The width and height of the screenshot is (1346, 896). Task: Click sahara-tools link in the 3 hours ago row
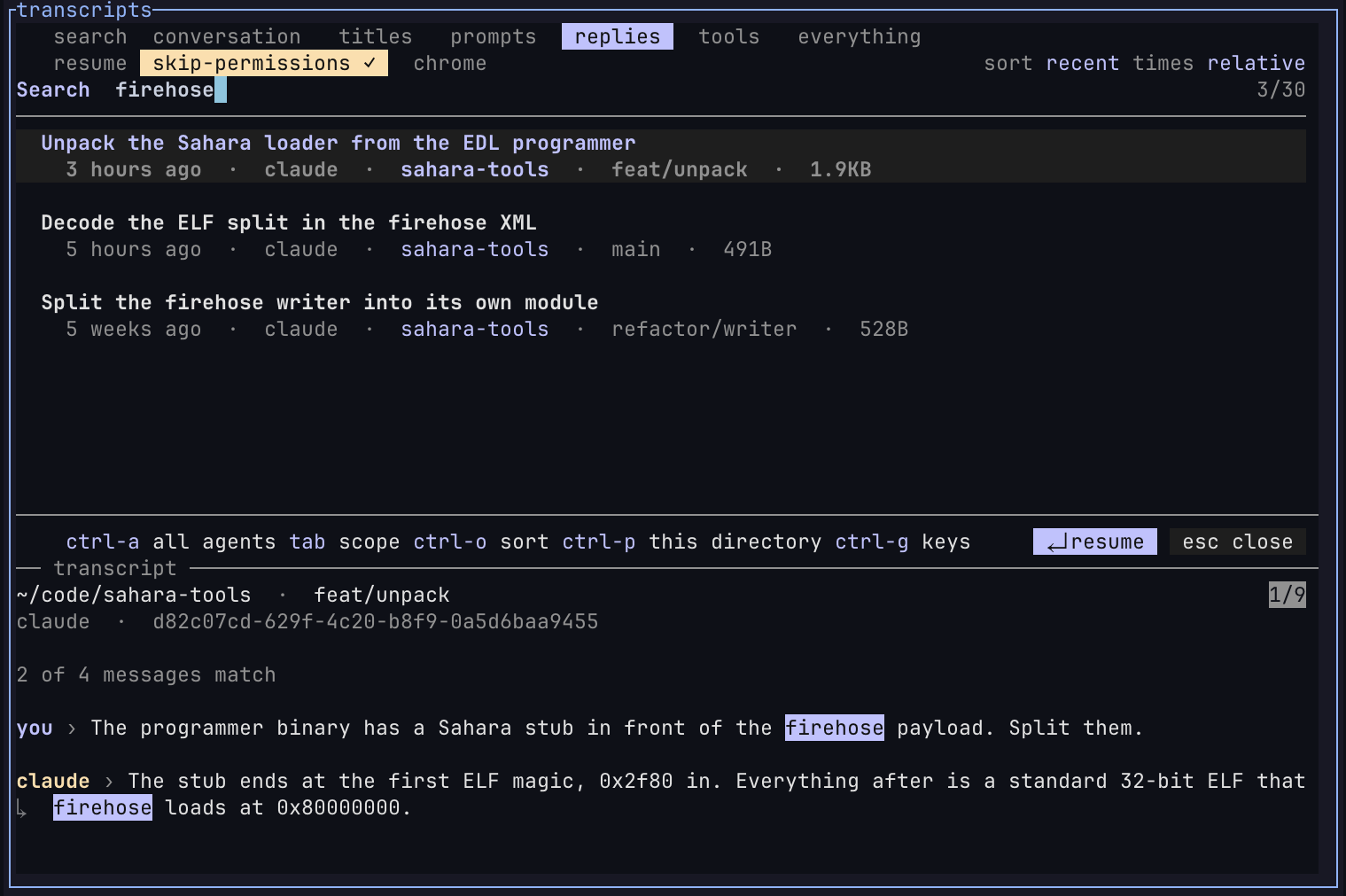[475, 169]
